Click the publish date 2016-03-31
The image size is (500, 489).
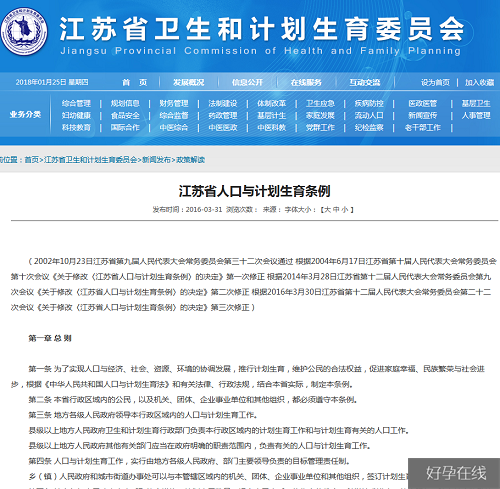click(204, 210)
